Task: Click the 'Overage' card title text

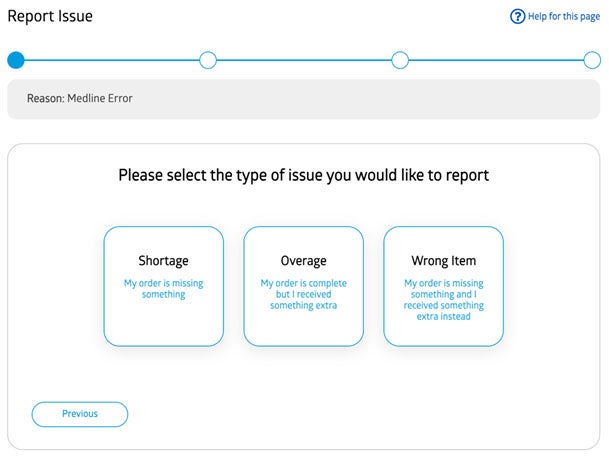Action: click(x=303, y=261)
